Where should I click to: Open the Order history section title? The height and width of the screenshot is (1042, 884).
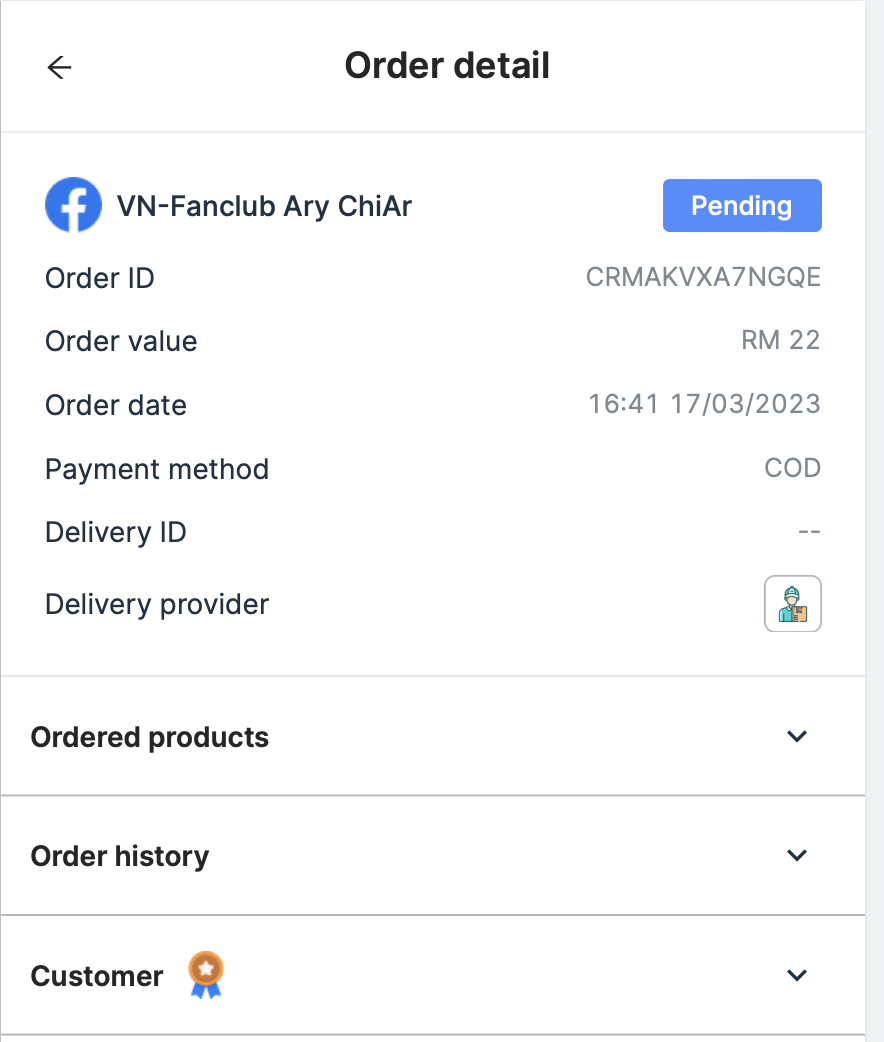pyautogui.click(x=120, y=857)
